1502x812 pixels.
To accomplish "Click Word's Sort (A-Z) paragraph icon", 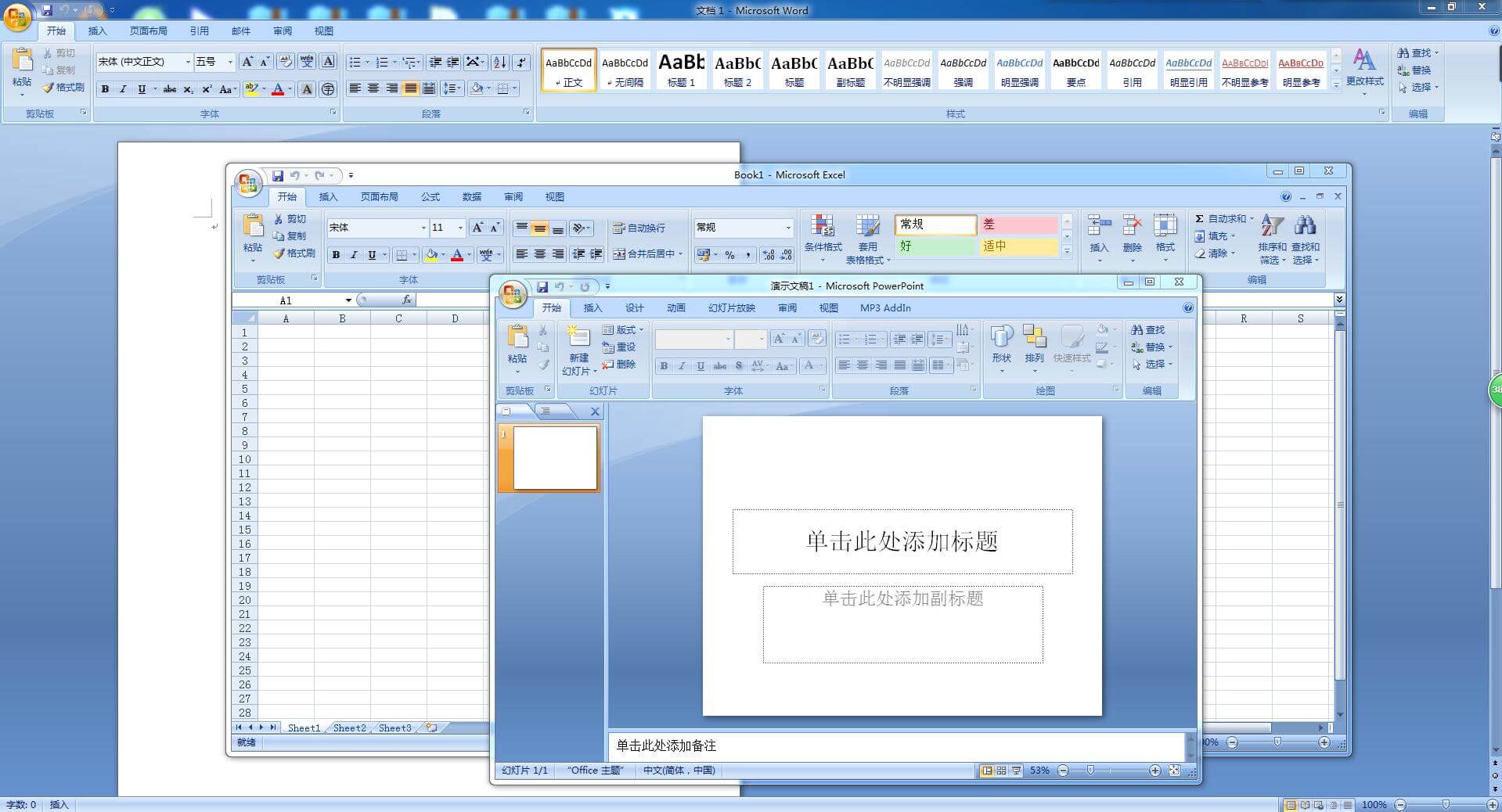I will click(x=500, y=62).
